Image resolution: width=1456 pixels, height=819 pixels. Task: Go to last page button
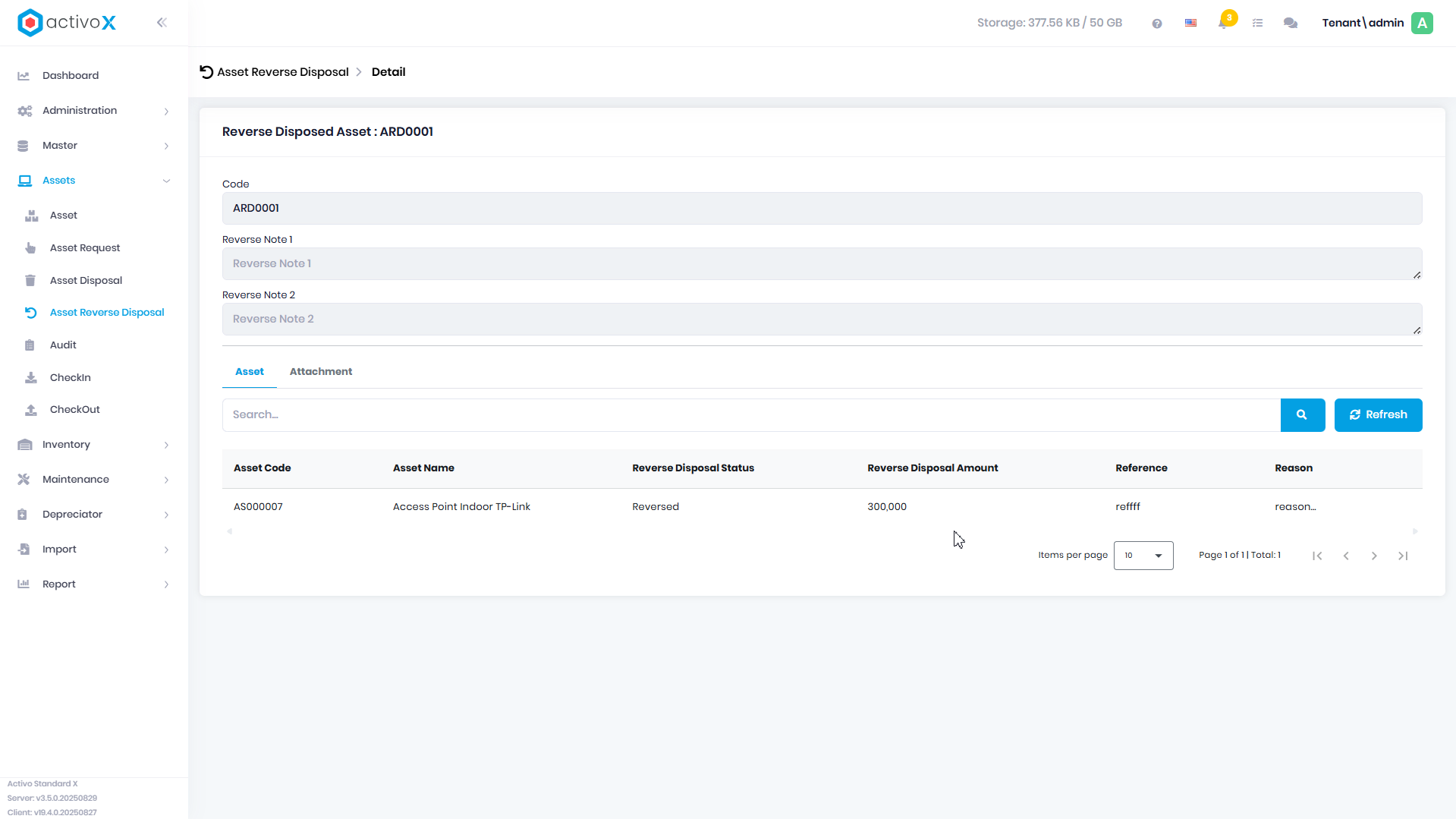point(1403,556)
